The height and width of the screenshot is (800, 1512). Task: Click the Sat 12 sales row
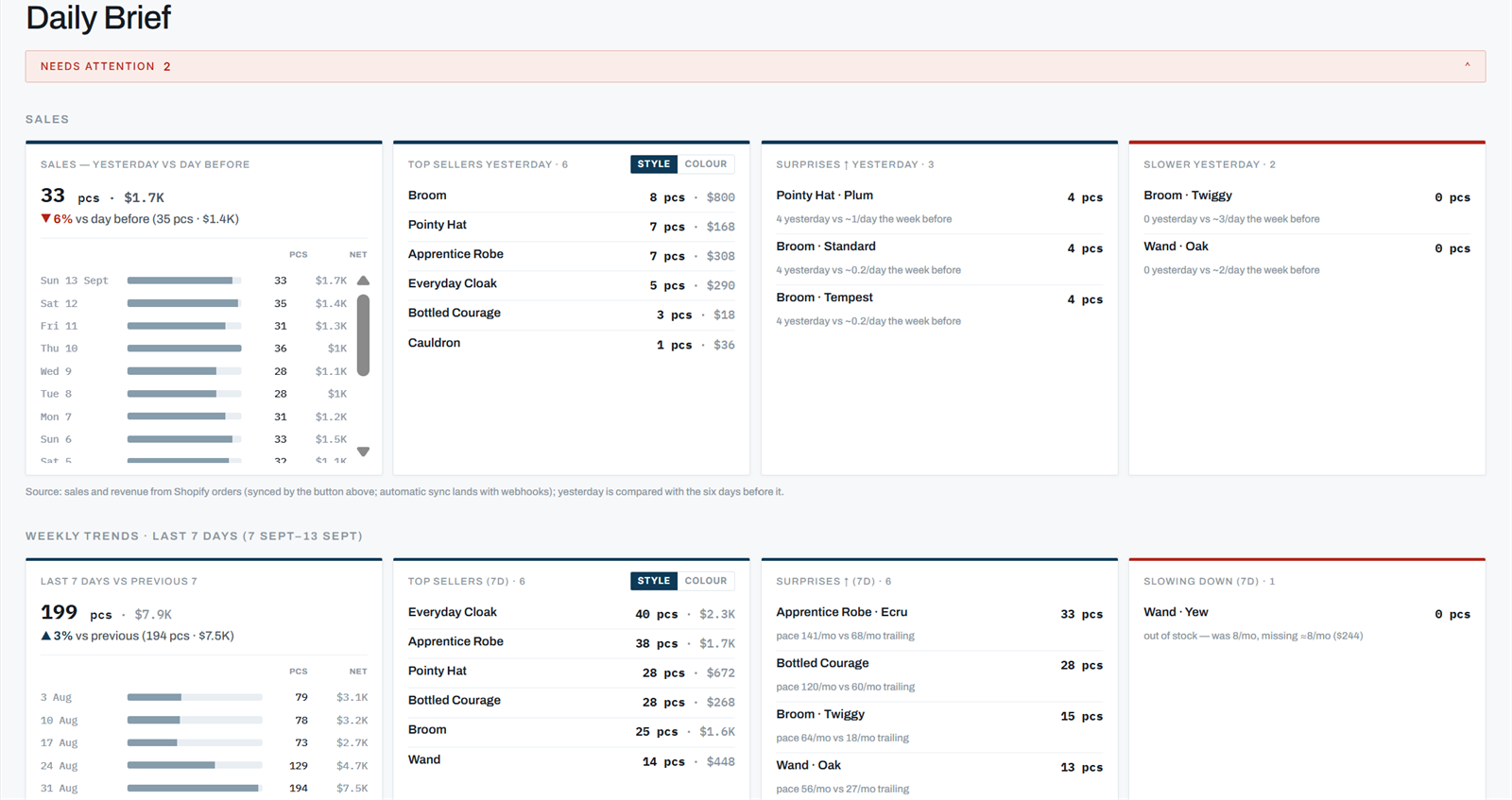point(194,303)
